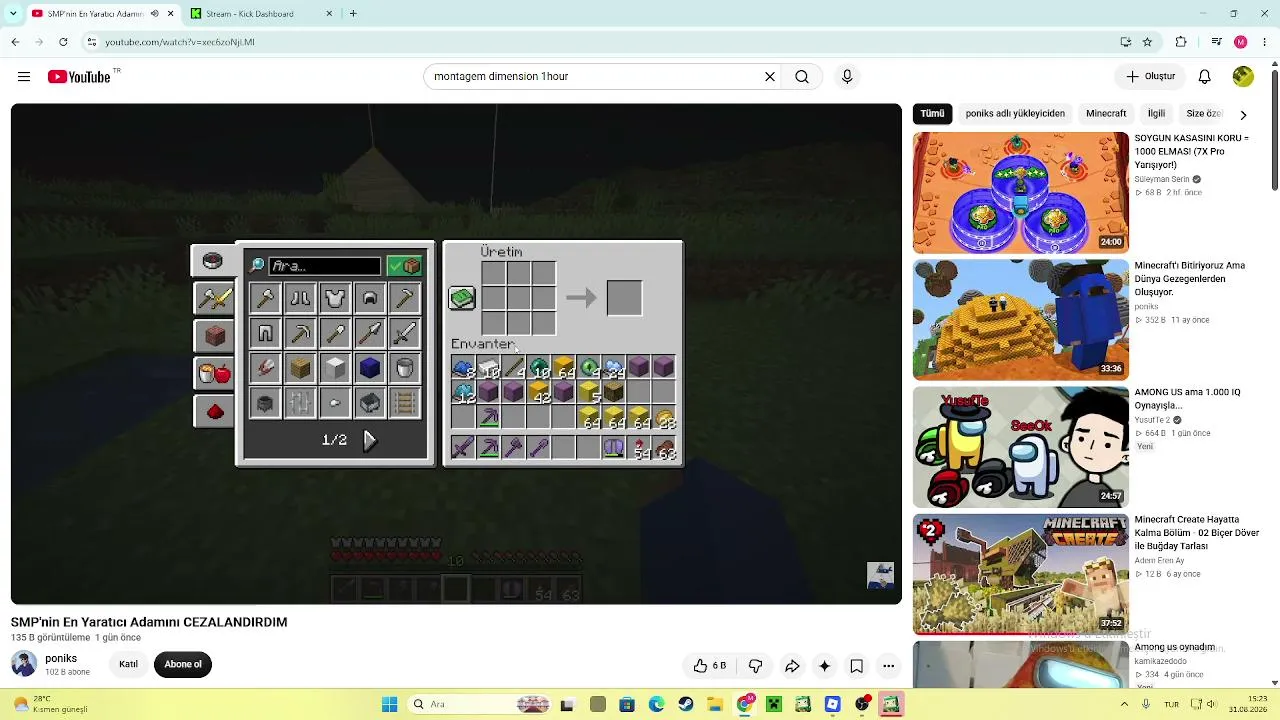Select the ladder recipe icon
Viewport: 1280px width, 720px height.
pos(405,403)
